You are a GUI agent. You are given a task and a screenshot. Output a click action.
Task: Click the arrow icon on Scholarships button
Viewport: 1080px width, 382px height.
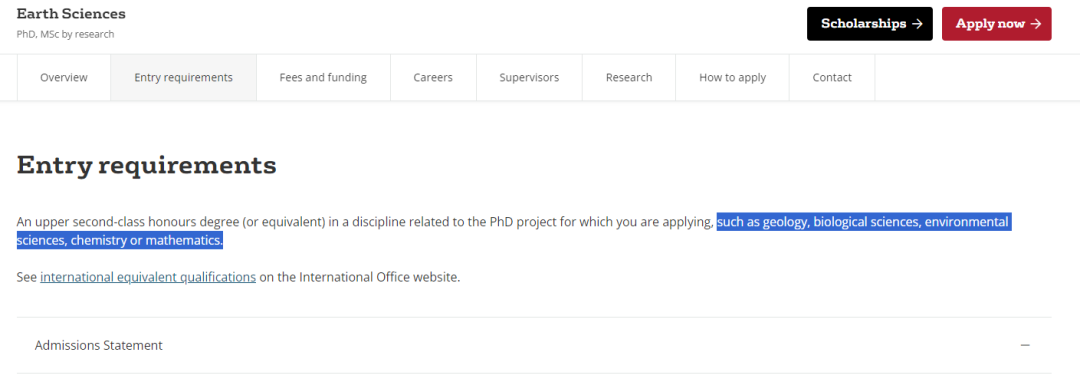(x=917, y=23)
